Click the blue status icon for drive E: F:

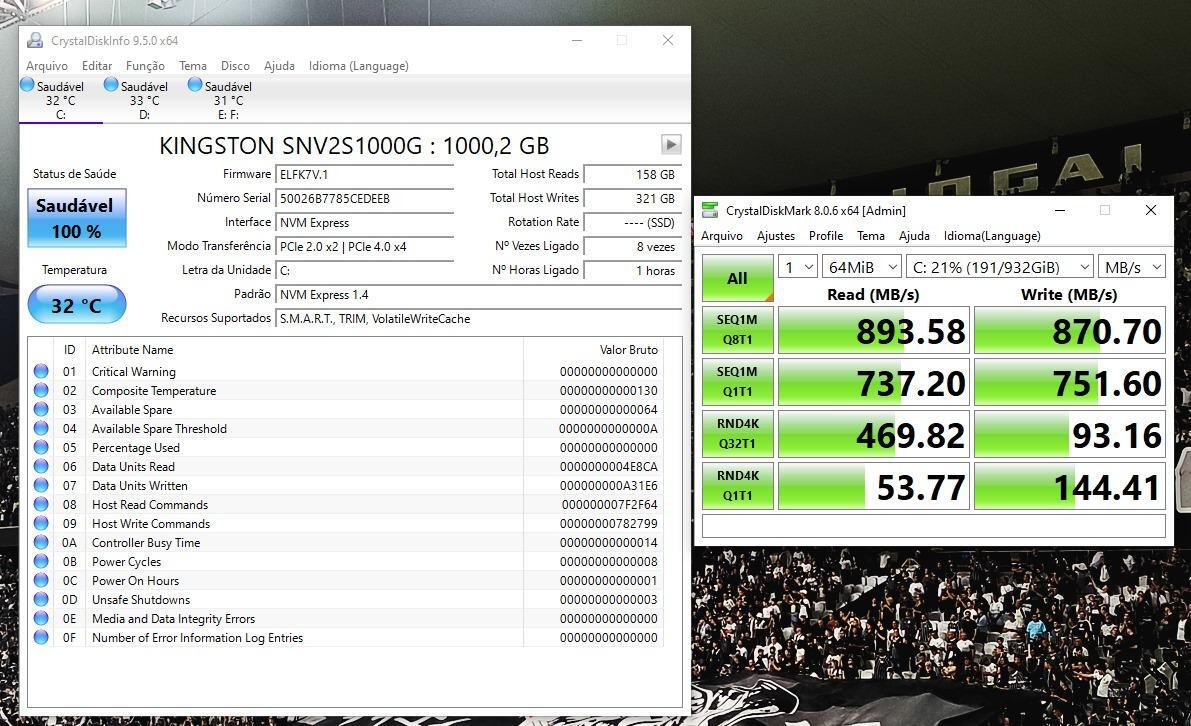(x=195, y=85)
